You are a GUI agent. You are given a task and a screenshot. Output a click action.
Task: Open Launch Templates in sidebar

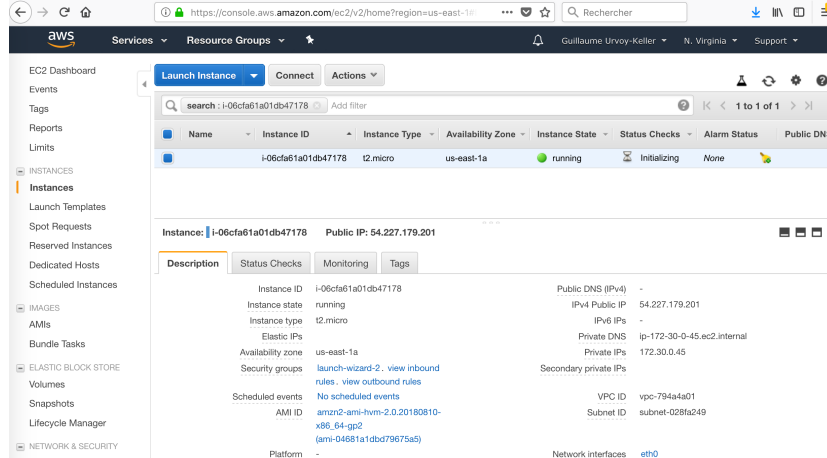[x=67, y=207]
